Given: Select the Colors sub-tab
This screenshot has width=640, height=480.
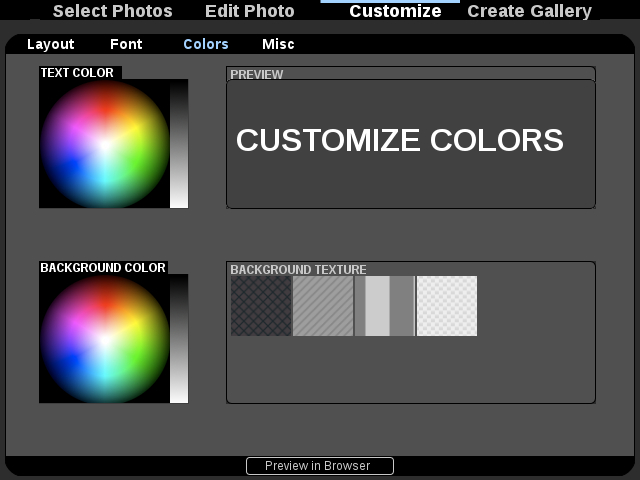Looking at the screenshot, I should pyautogui.click(x=206, y=44).
